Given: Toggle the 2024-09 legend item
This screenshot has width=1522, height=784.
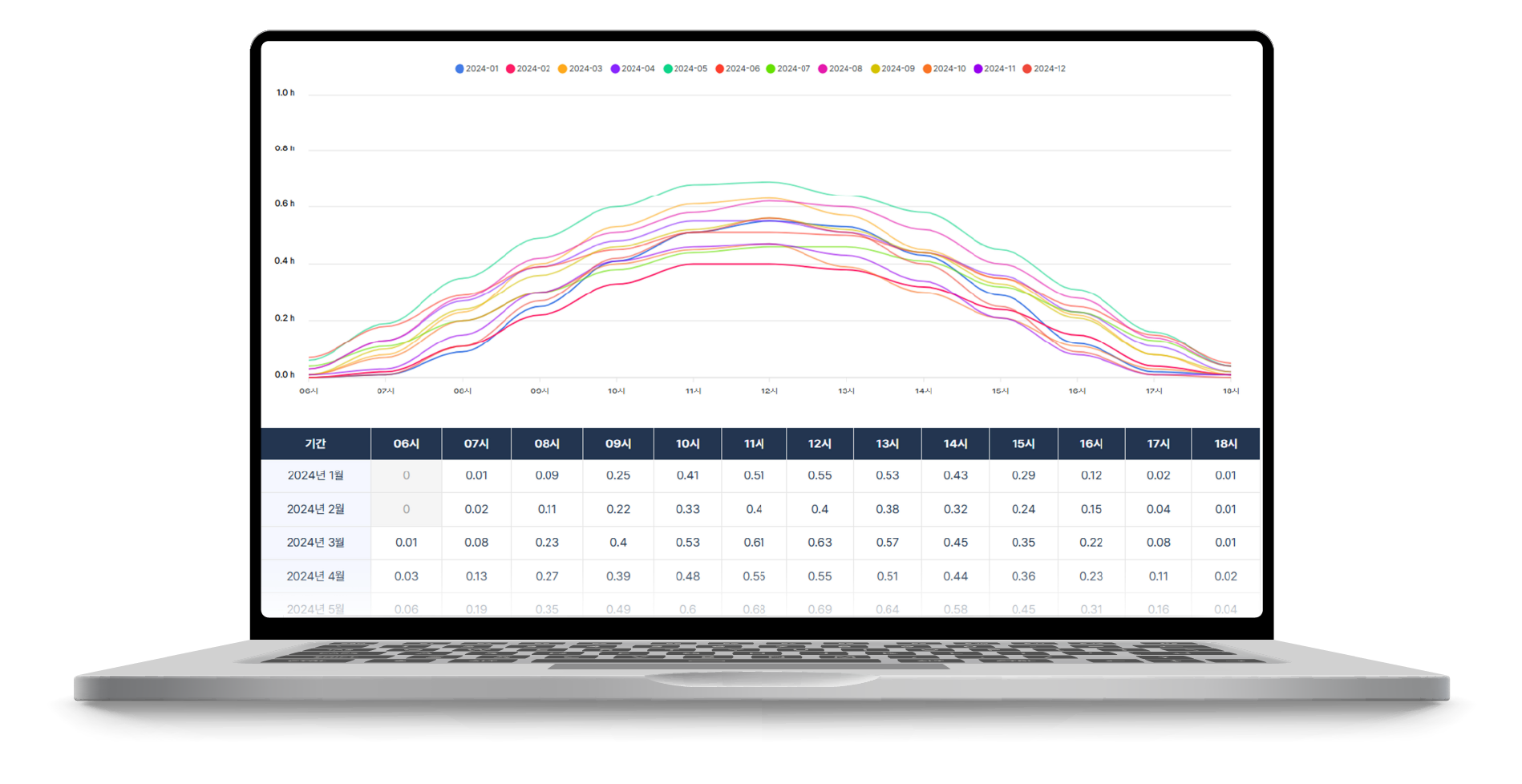Looking at the screenshot, I should pos(893,69).
